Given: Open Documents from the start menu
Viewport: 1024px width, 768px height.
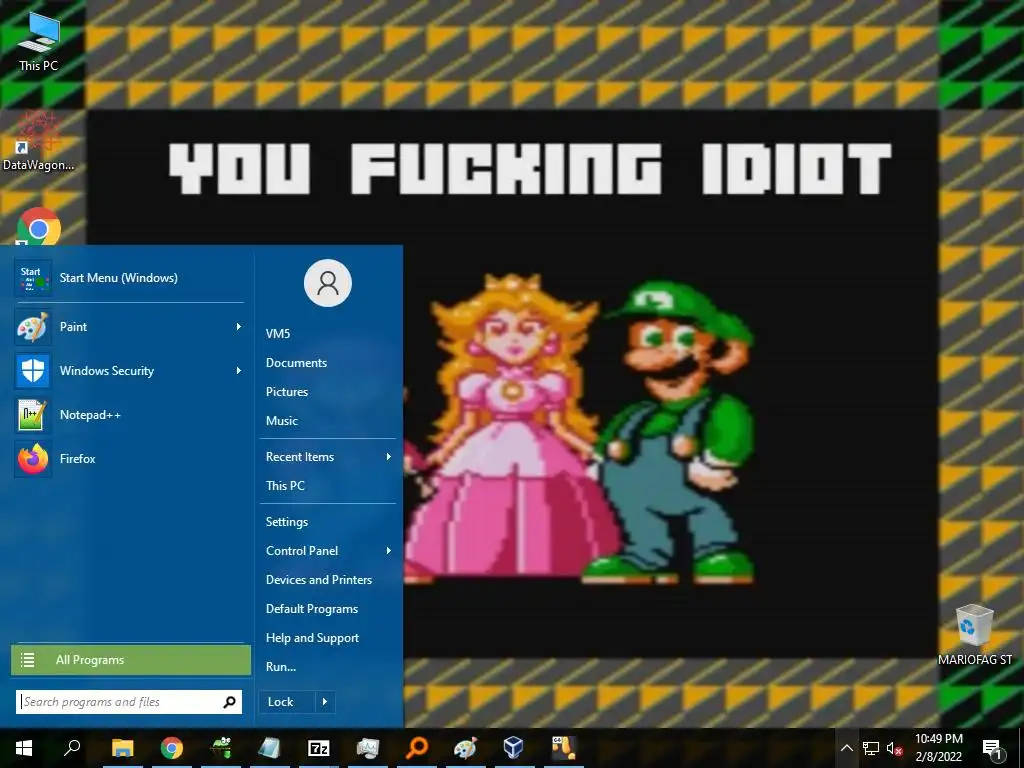Looking at the screenshot, I should click(x=328, y=363).
